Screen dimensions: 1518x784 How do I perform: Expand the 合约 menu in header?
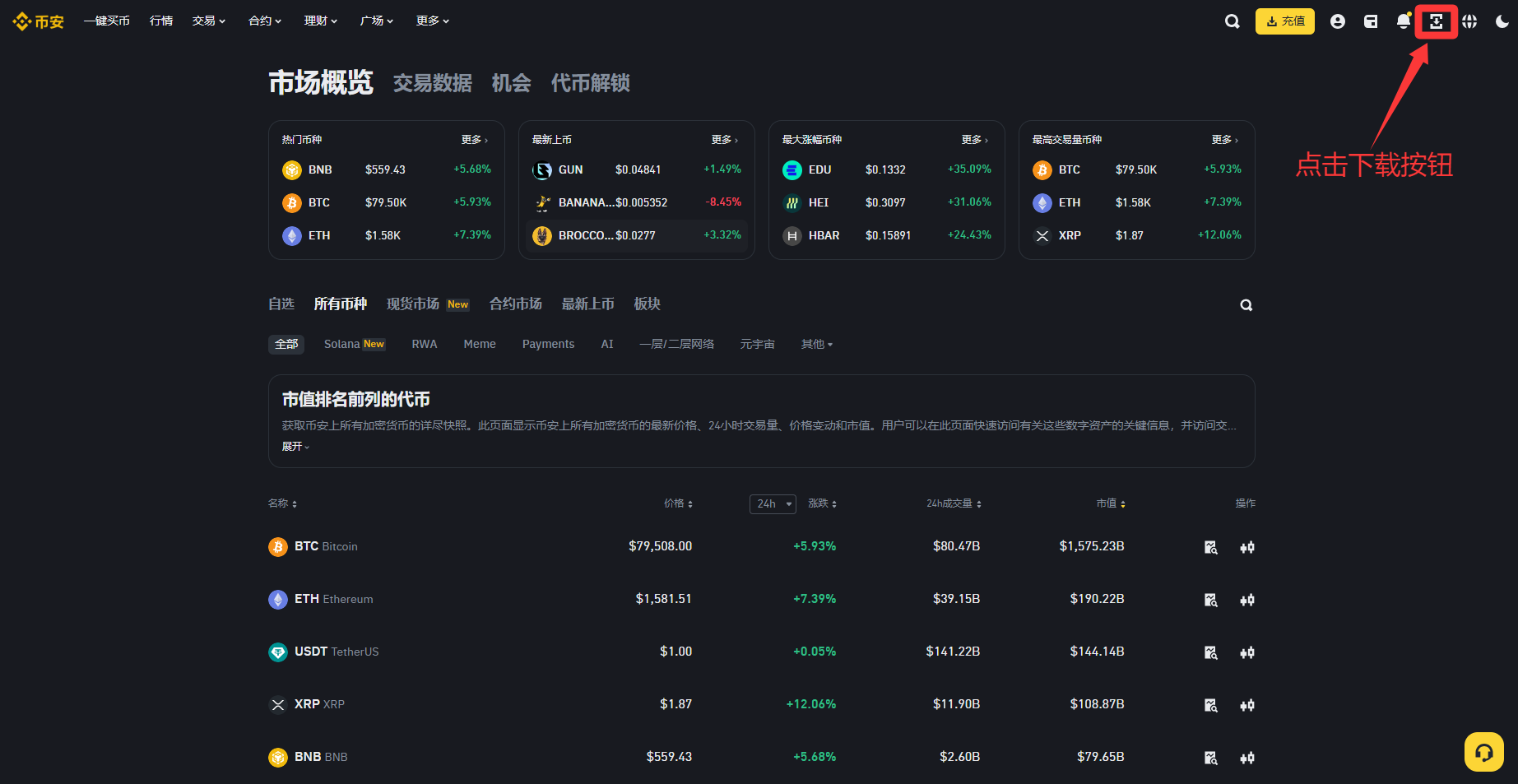click(265, 21)
